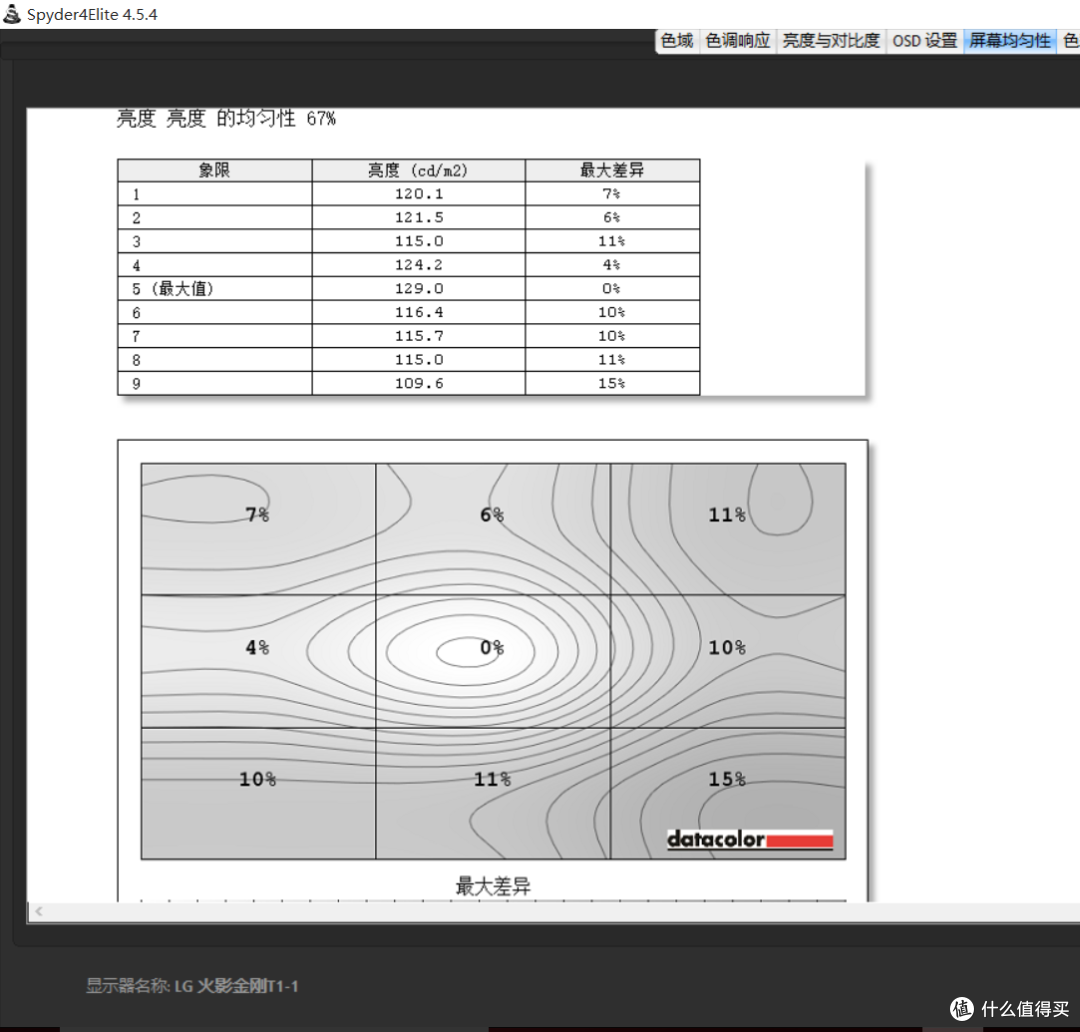Viewport: 1080px width, 1032px height.
Task: Click the 4% cell in table row 4
Action: [612, 265]
